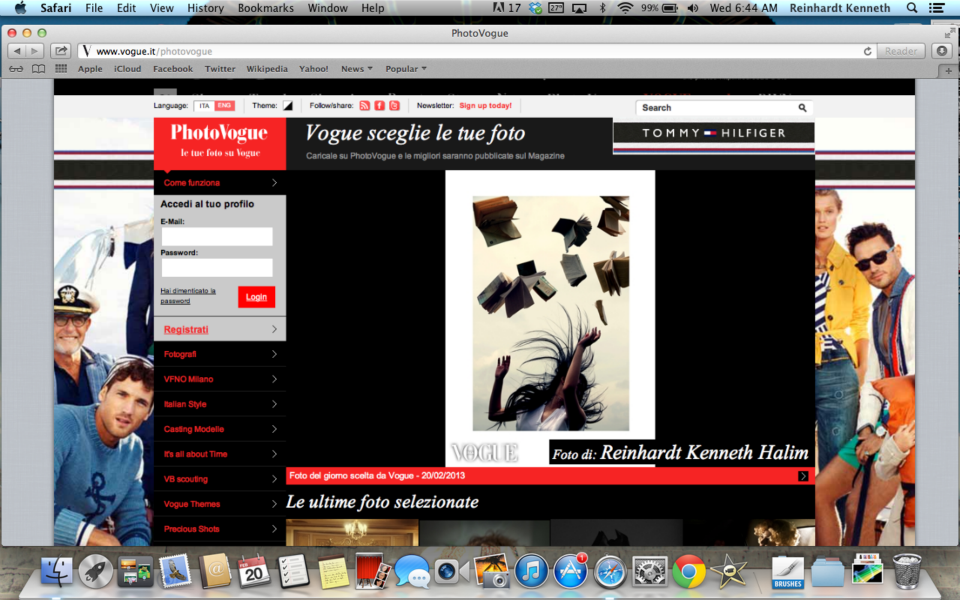Click the Reader button in address bar
The height and width of the screenshot is (600, 960).
901,51
